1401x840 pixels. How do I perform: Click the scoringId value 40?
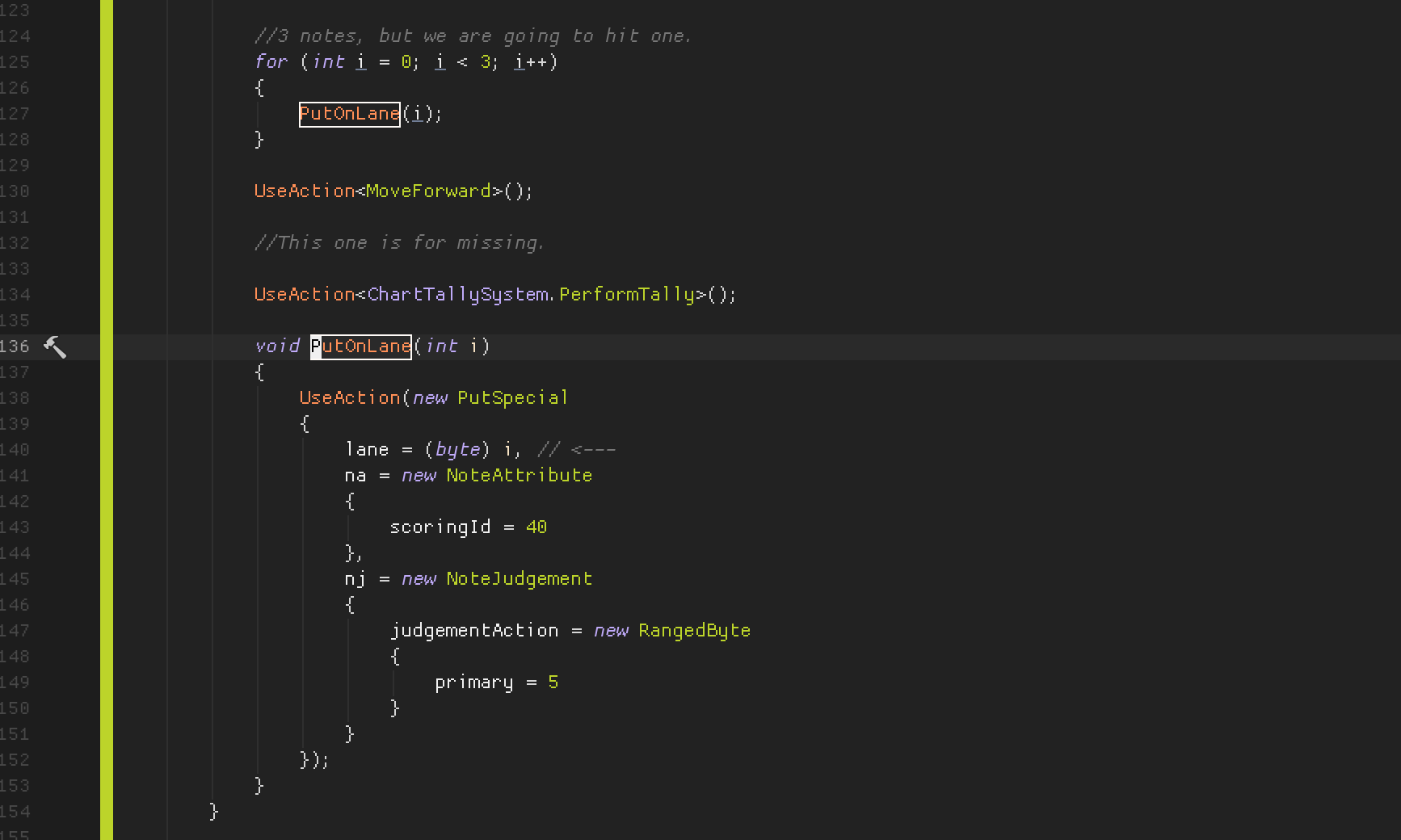[x=537, y=527]
